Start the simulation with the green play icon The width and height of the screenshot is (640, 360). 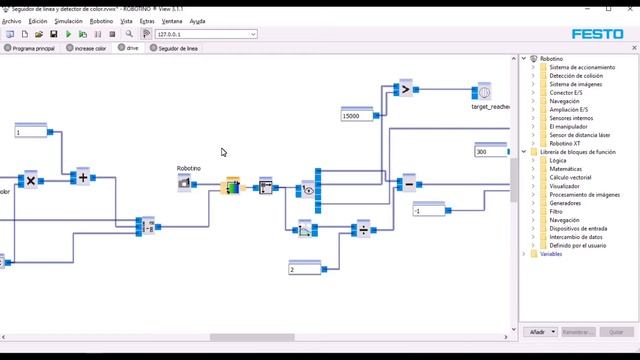[x=68, y=34]
